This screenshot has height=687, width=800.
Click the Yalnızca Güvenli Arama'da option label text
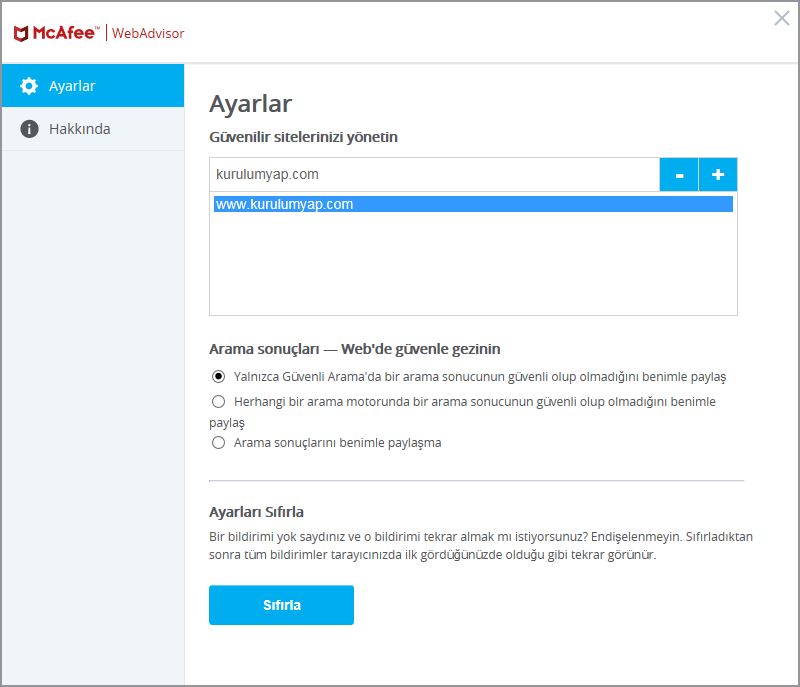point(480,376)
